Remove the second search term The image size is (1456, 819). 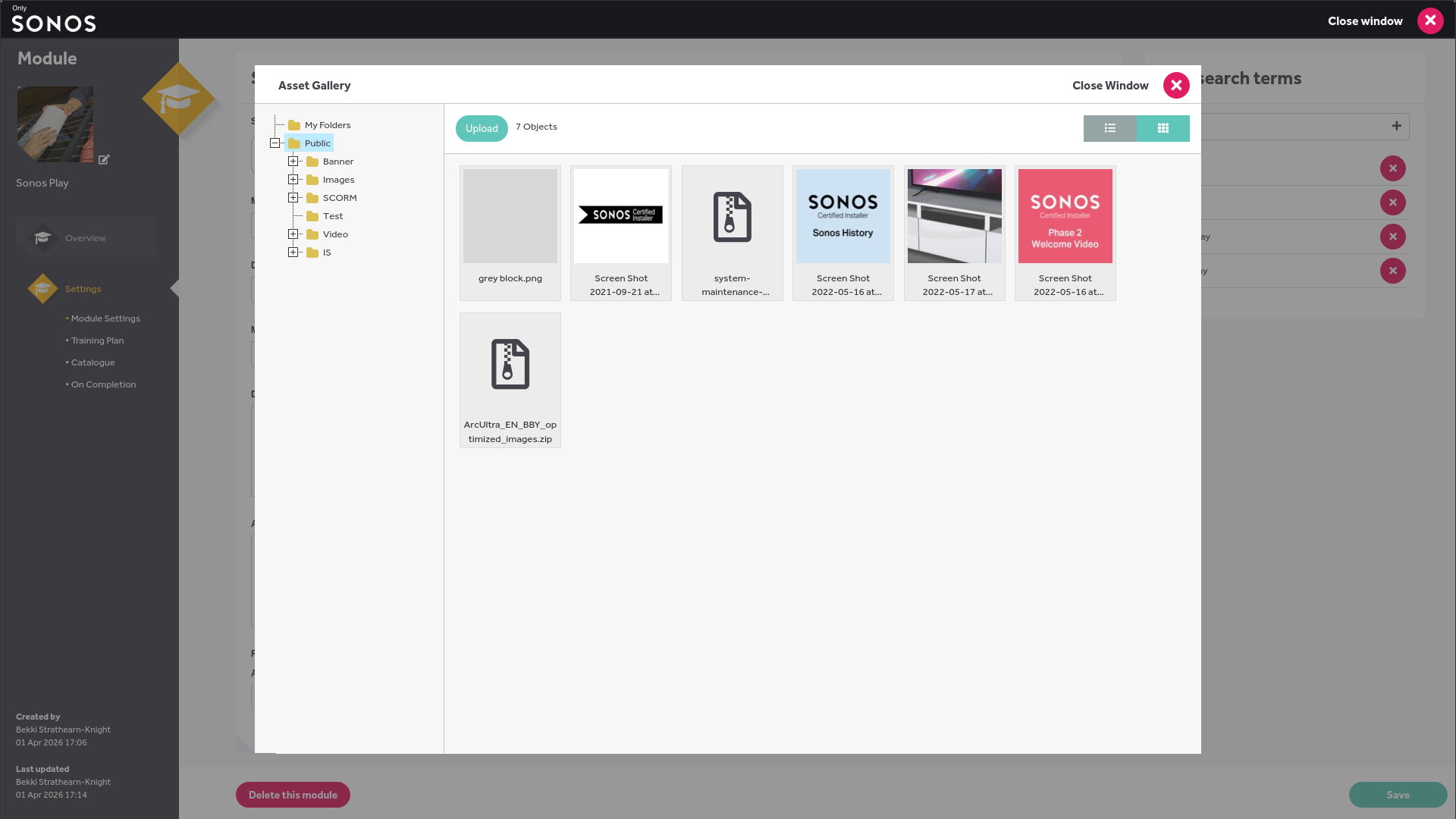1393,202
